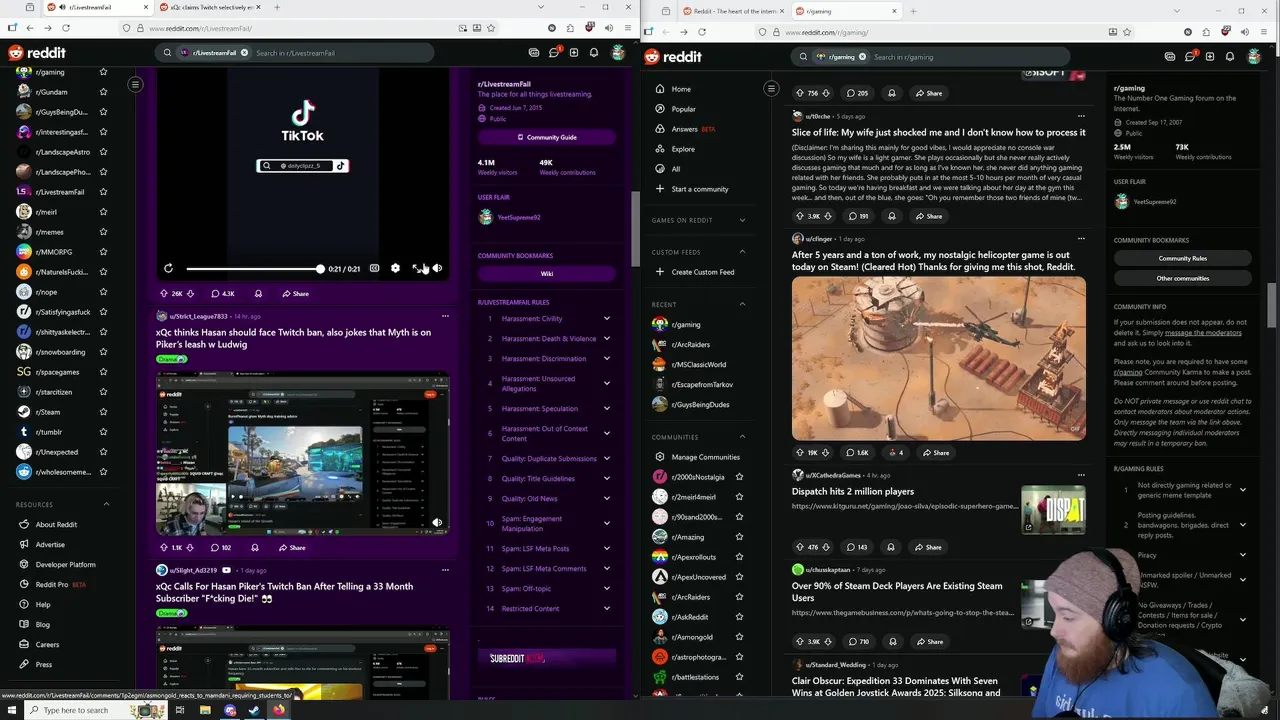The width and height of the screenshot is (1280, 720).
Task: Open user avatar menu in gaming window
Action: 1254,57
